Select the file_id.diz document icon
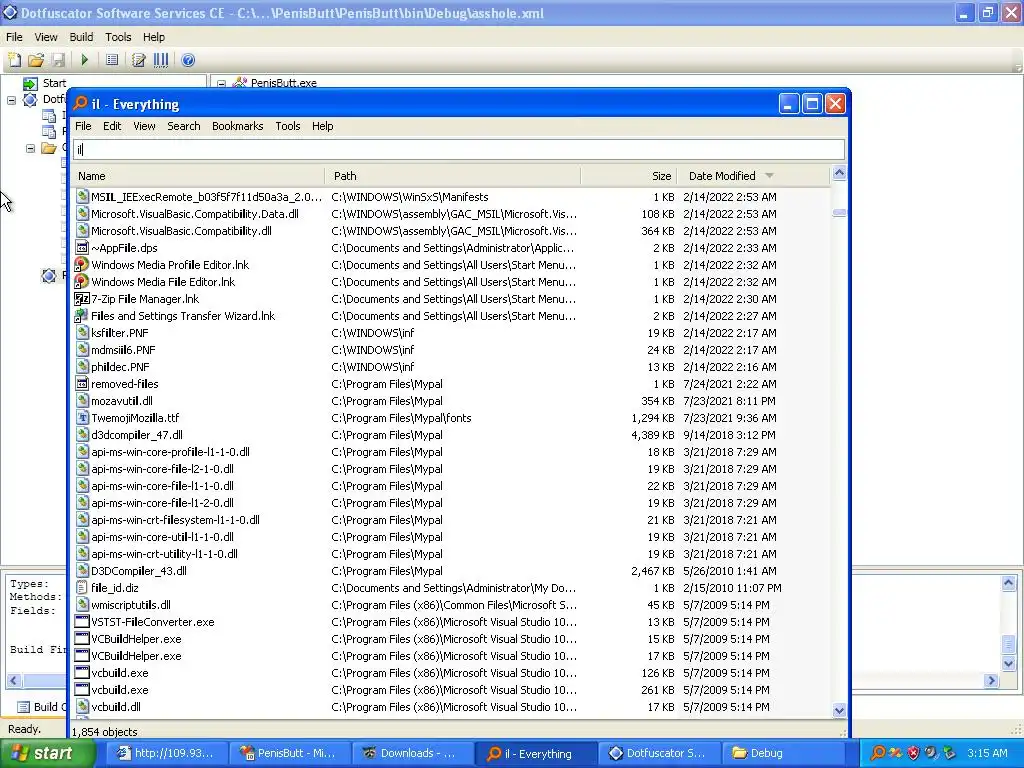The image size is (1024, 768). [82, 588]
